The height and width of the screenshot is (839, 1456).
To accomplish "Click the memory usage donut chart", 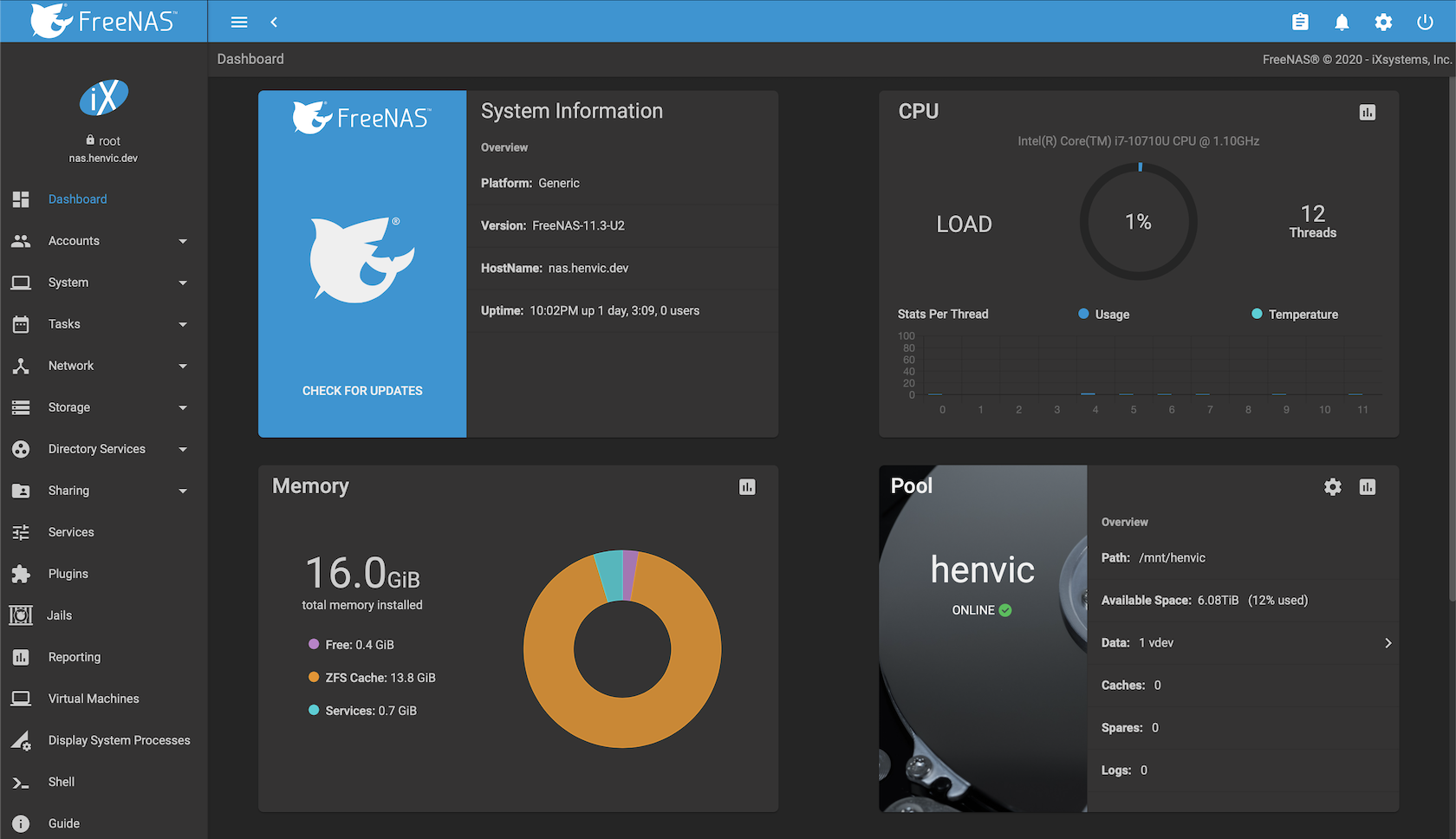I will 622,649.
